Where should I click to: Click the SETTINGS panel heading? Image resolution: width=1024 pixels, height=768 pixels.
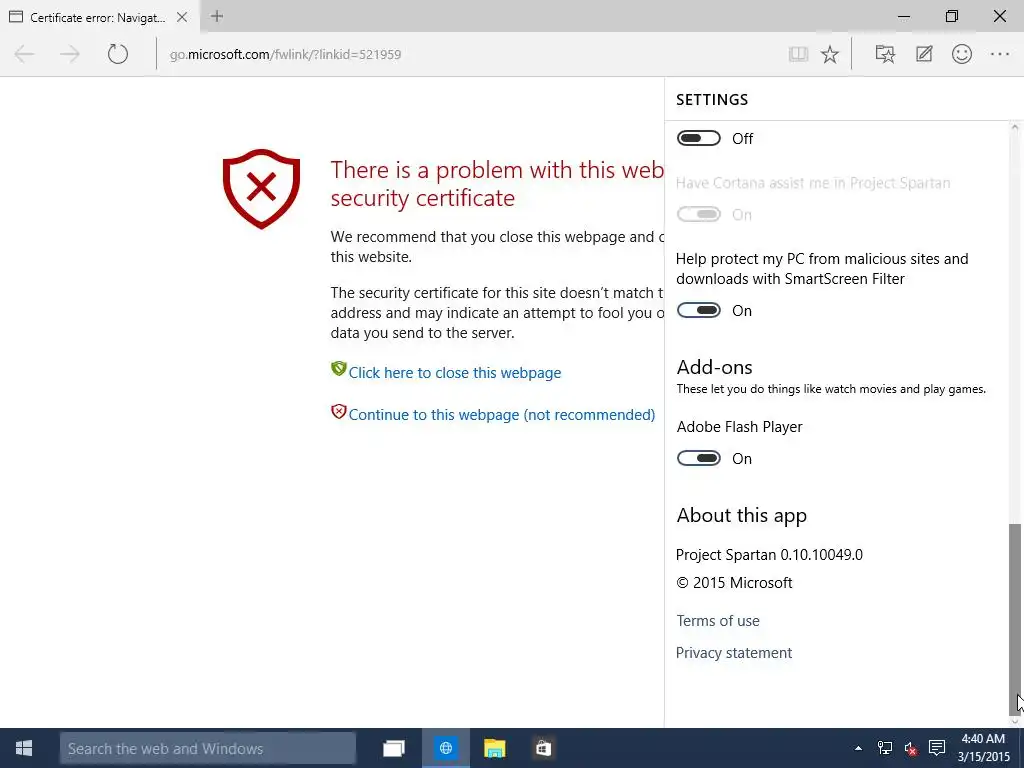click(x=712, y=100)
